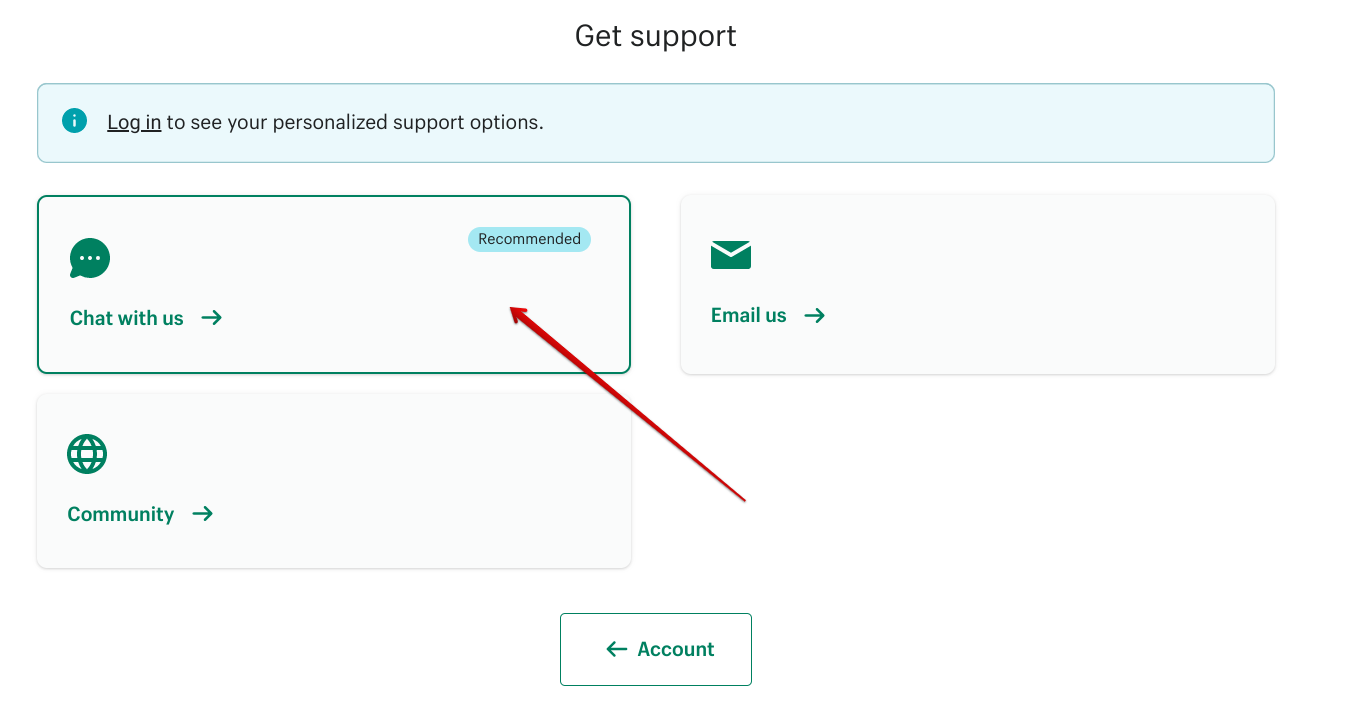Select the Email us text link

pyautogui.click(x=749, y=315)
